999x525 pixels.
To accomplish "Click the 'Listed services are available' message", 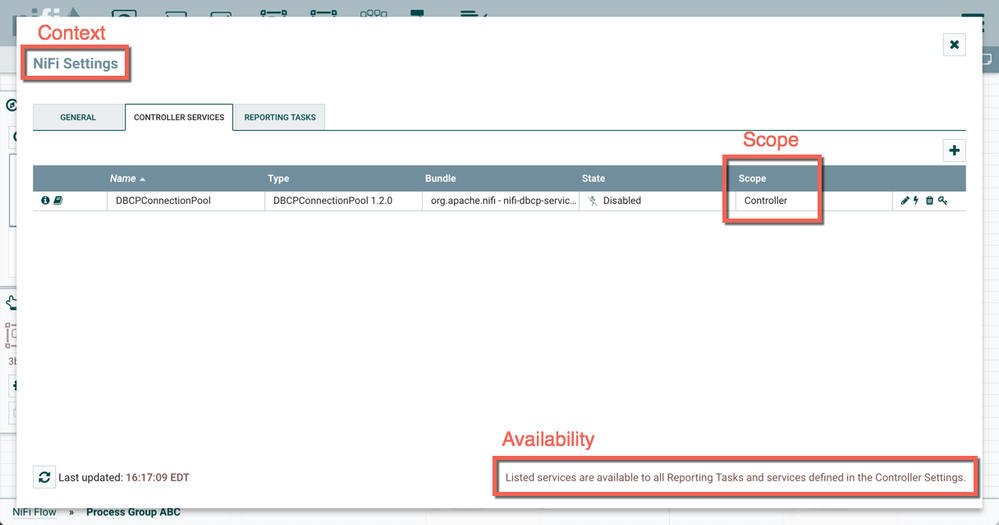I will tap(735, 477).
